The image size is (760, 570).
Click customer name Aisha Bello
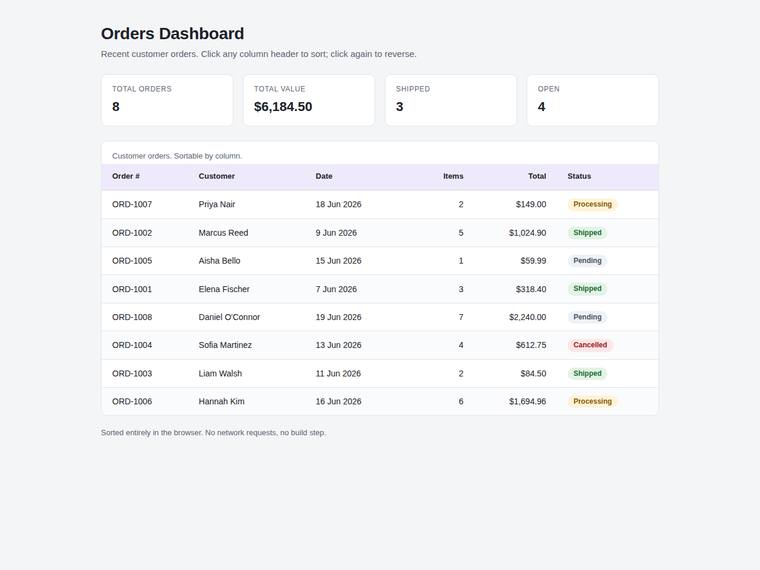tap(220, 261)
